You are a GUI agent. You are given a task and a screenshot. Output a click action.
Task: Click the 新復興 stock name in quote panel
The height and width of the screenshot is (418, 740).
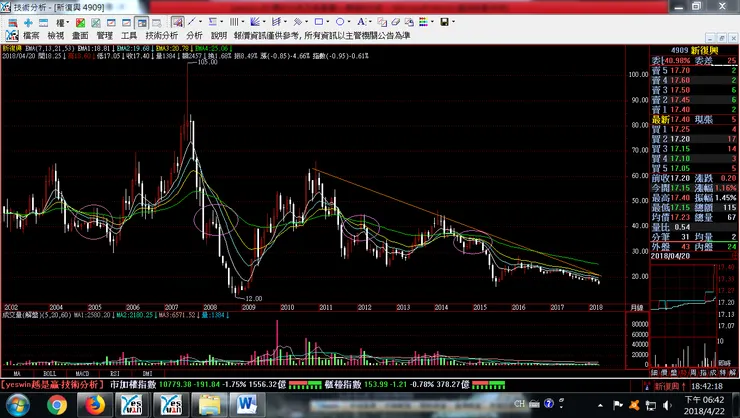(x=705, y=50)
